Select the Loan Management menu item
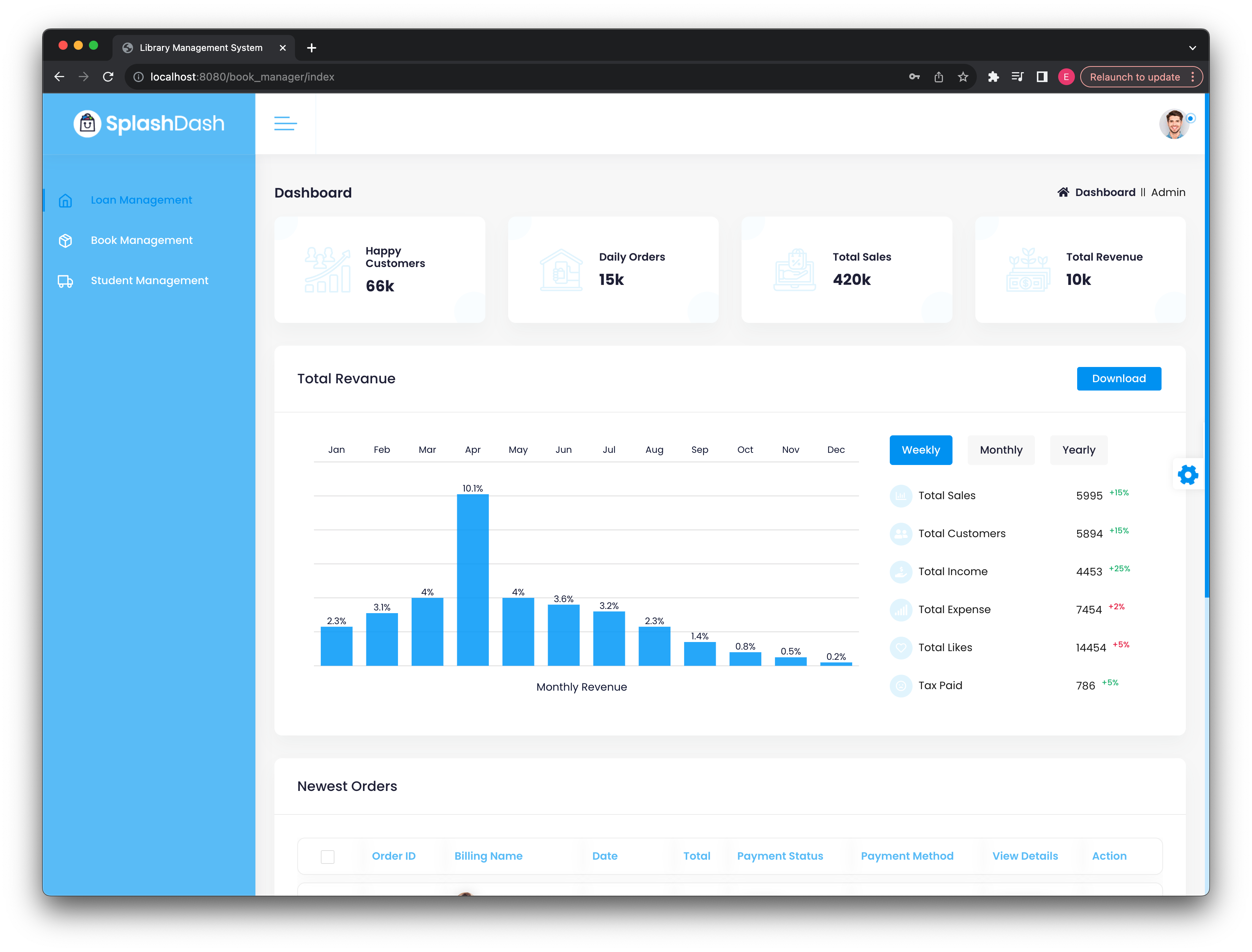Viewport: 1252px width, 952px height. [x=141, y=199]
